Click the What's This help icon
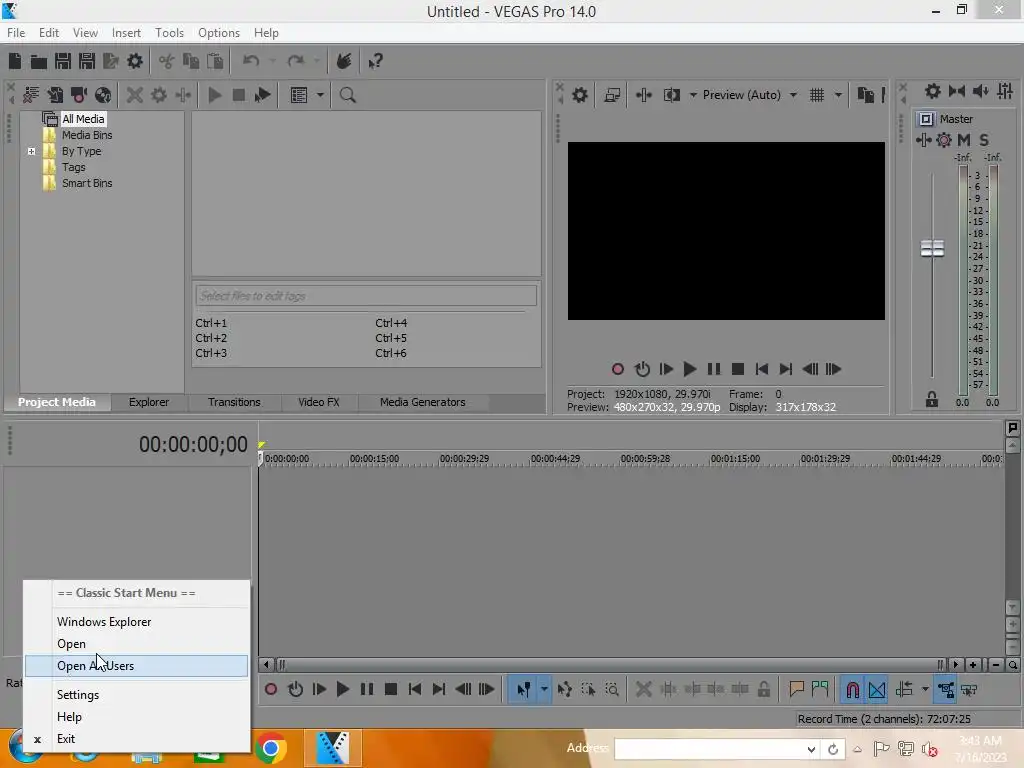Screen dimensions: 1024x768 tap(375, 61)
